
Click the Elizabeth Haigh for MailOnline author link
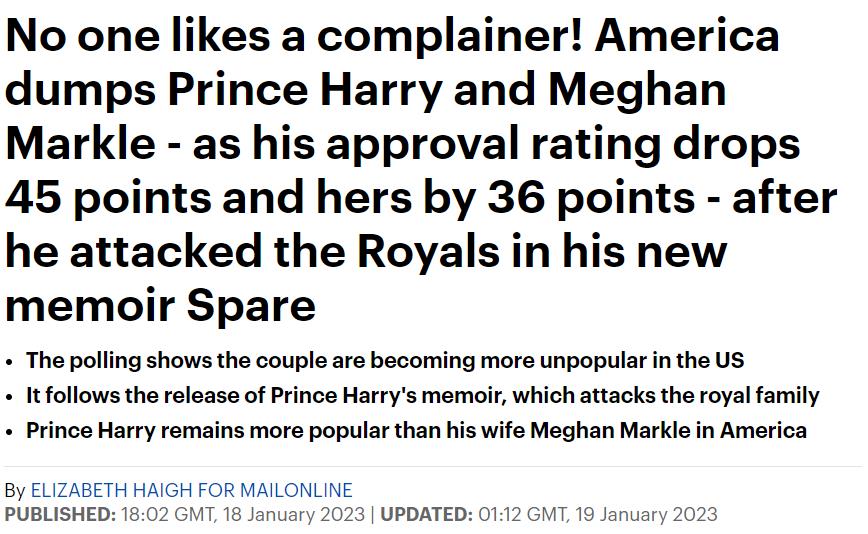pyautogui.click(x=192, y=490)
